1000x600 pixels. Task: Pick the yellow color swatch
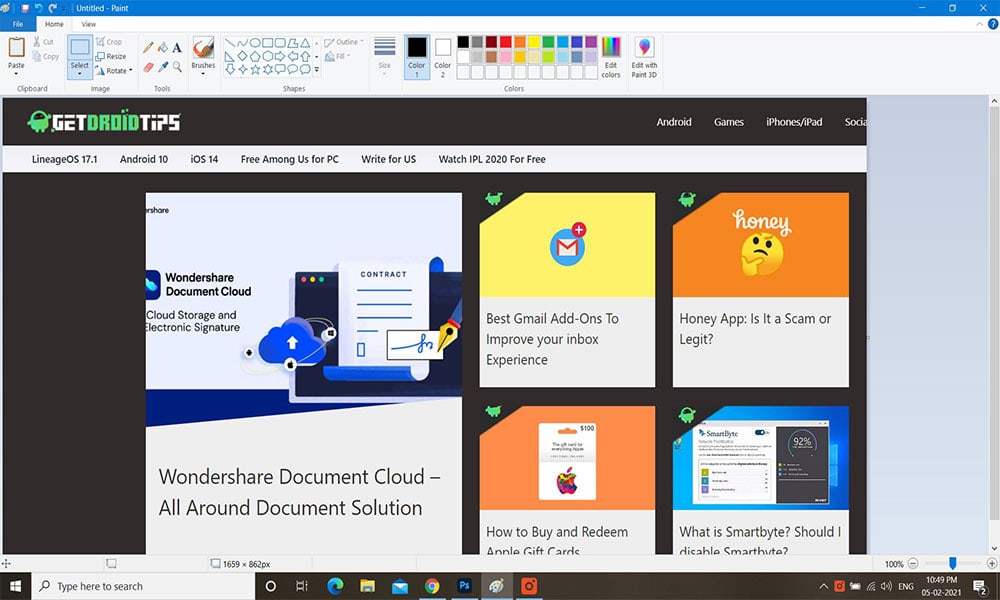coord(534,42)
